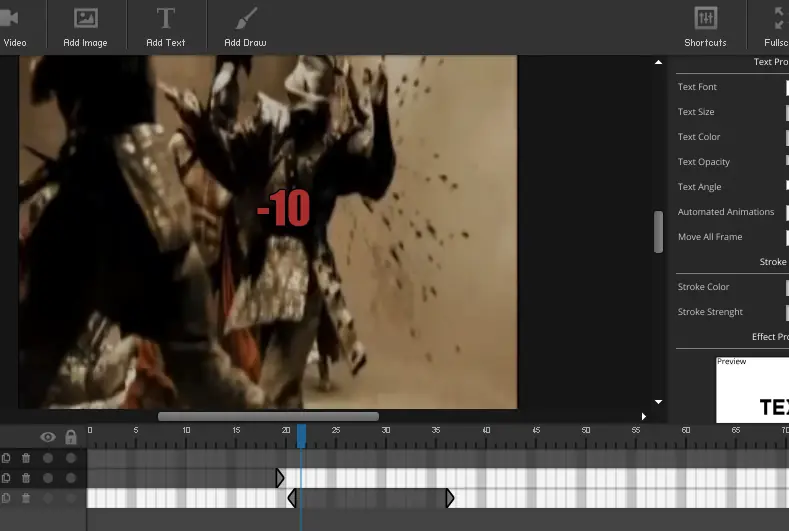The width and height of the screenshot is (789, 531).
Task: Click the blue playhead on the timeline ruler
Action: [301, 436]
